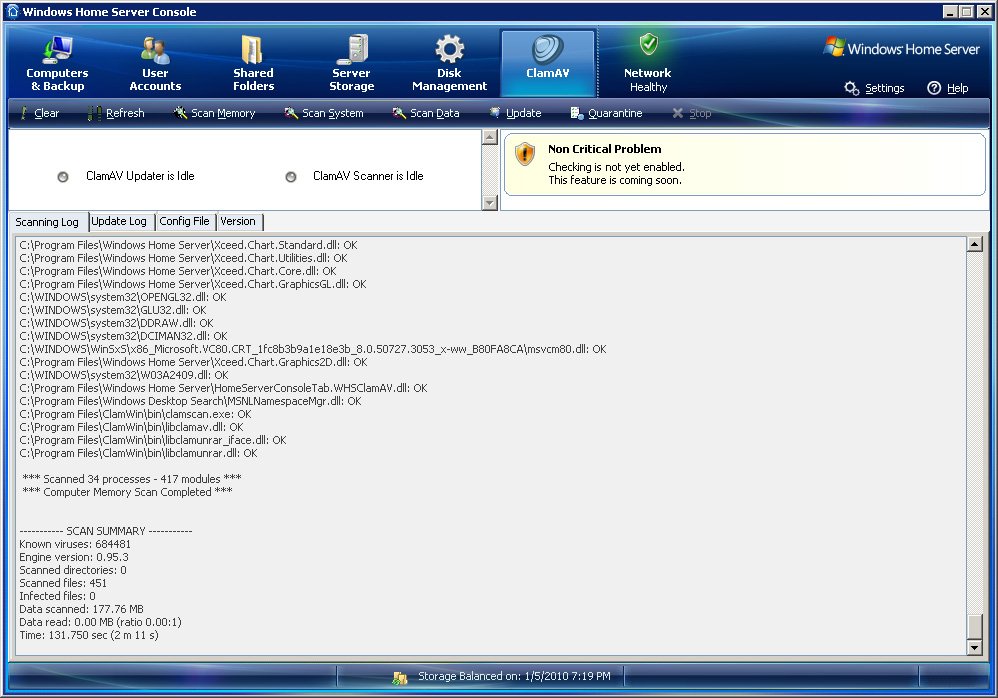
Task: Click the log scrollbar down arrow
Action: pos(974,648)
